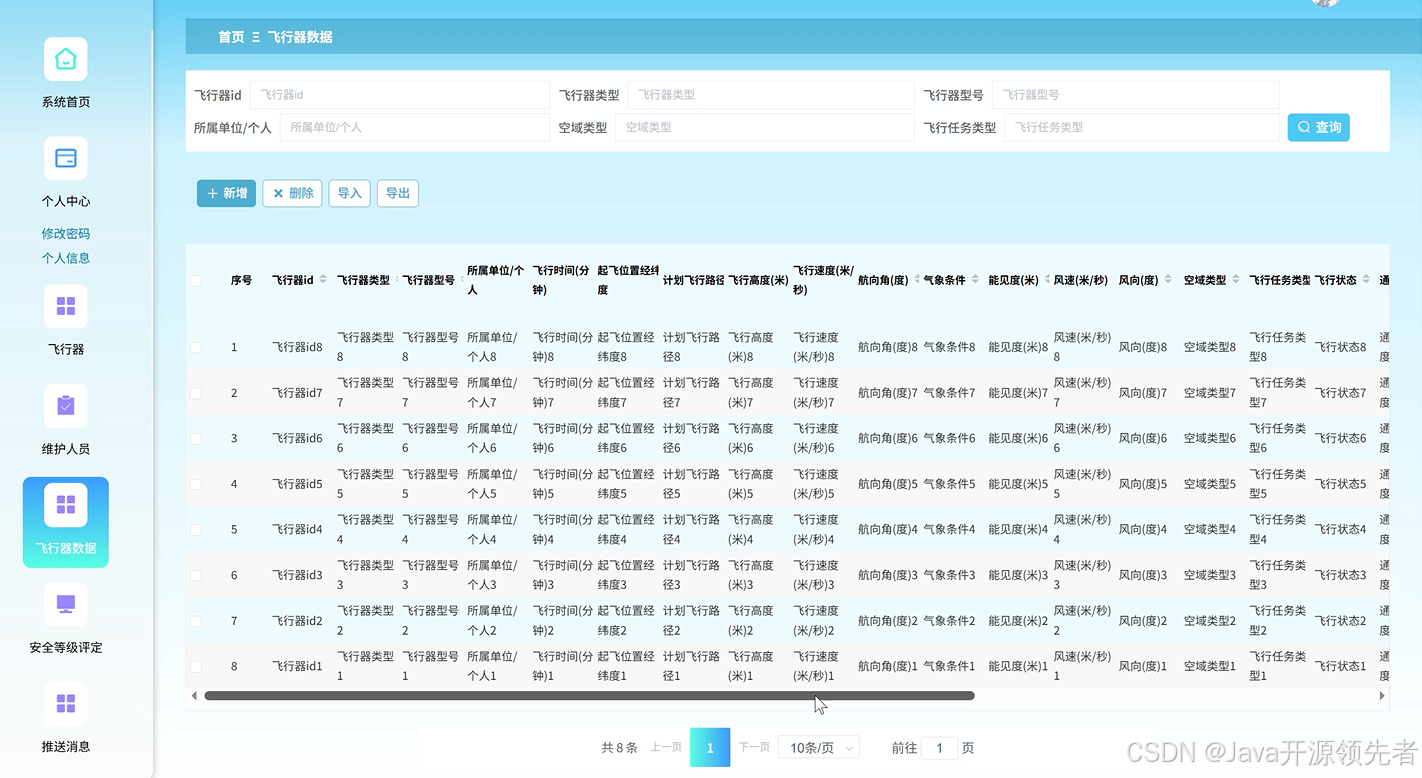
Task: Click the table's horizontal scrollbar thumb
Action: click(x=589, y=695)
